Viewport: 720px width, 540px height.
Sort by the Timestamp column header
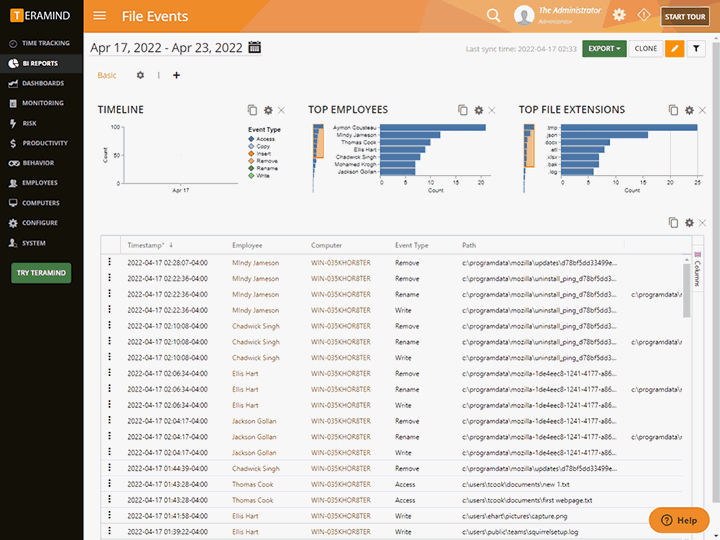[x=148, y=245]
